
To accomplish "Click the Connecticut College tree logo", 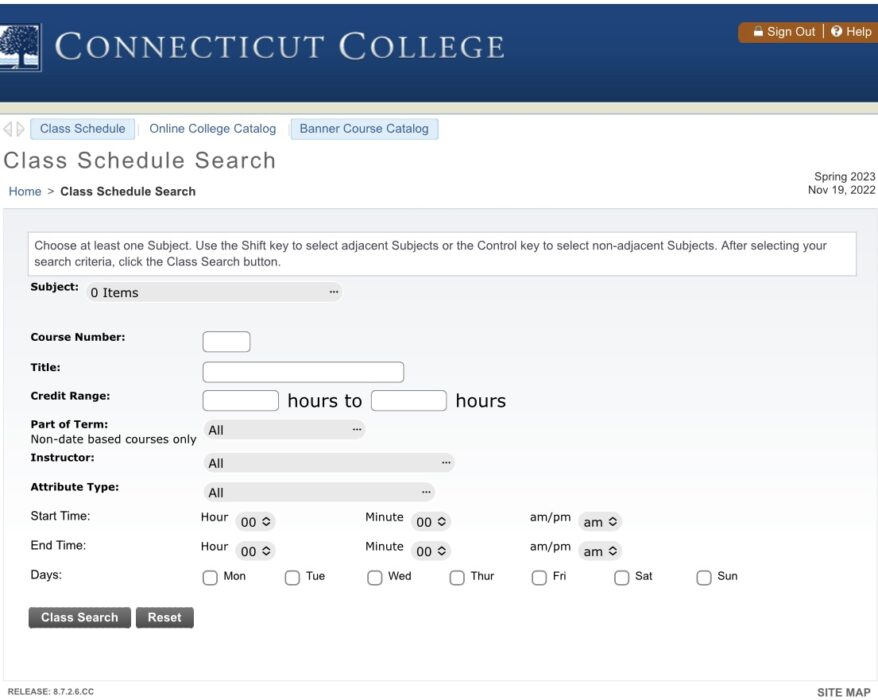I will [x=20, y=47].
